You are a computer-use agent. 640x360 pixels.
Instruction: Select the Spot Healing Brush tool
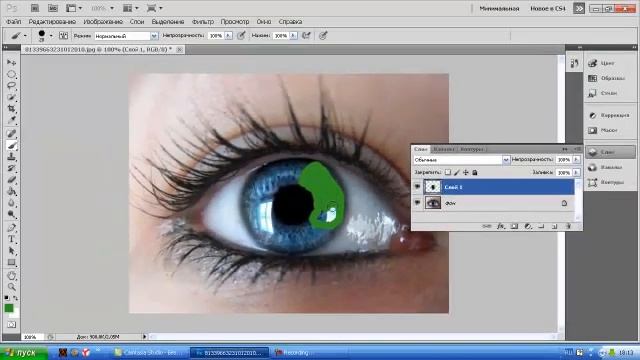[11, 133]
